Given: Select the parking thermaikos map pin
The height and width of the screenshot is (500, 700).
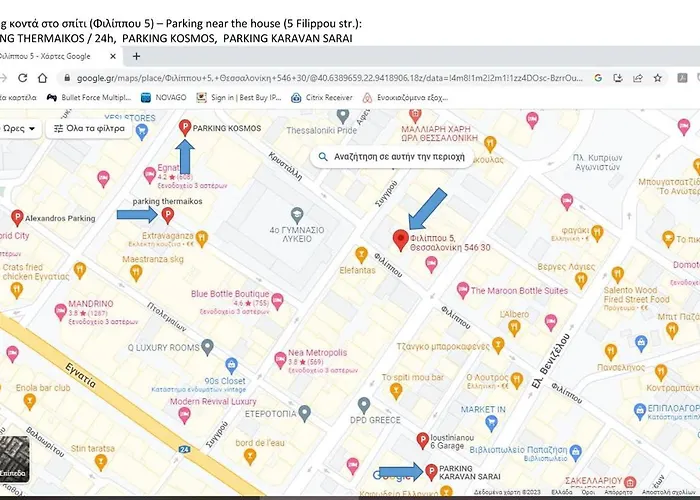Looking at the screenshot, I should point(167,215).
